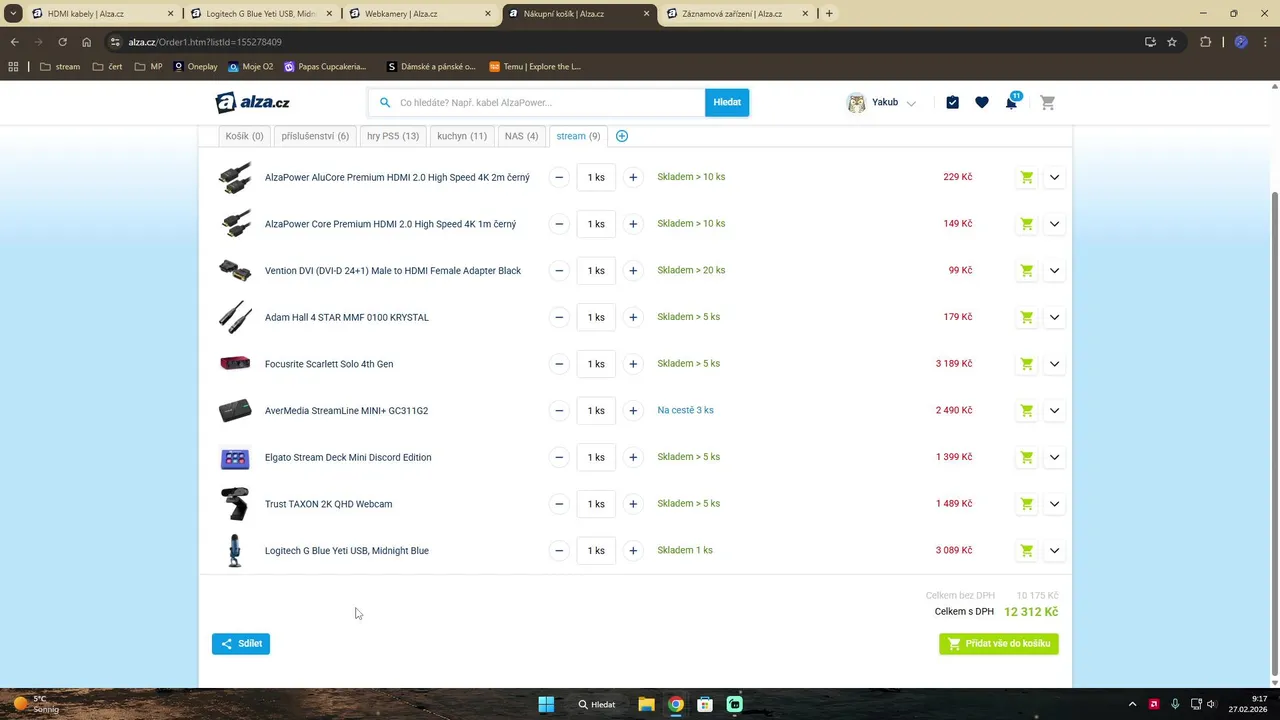The image size is (1280, 720).
Task: Open Chrome from the taskbar
Action: [676, 704]
